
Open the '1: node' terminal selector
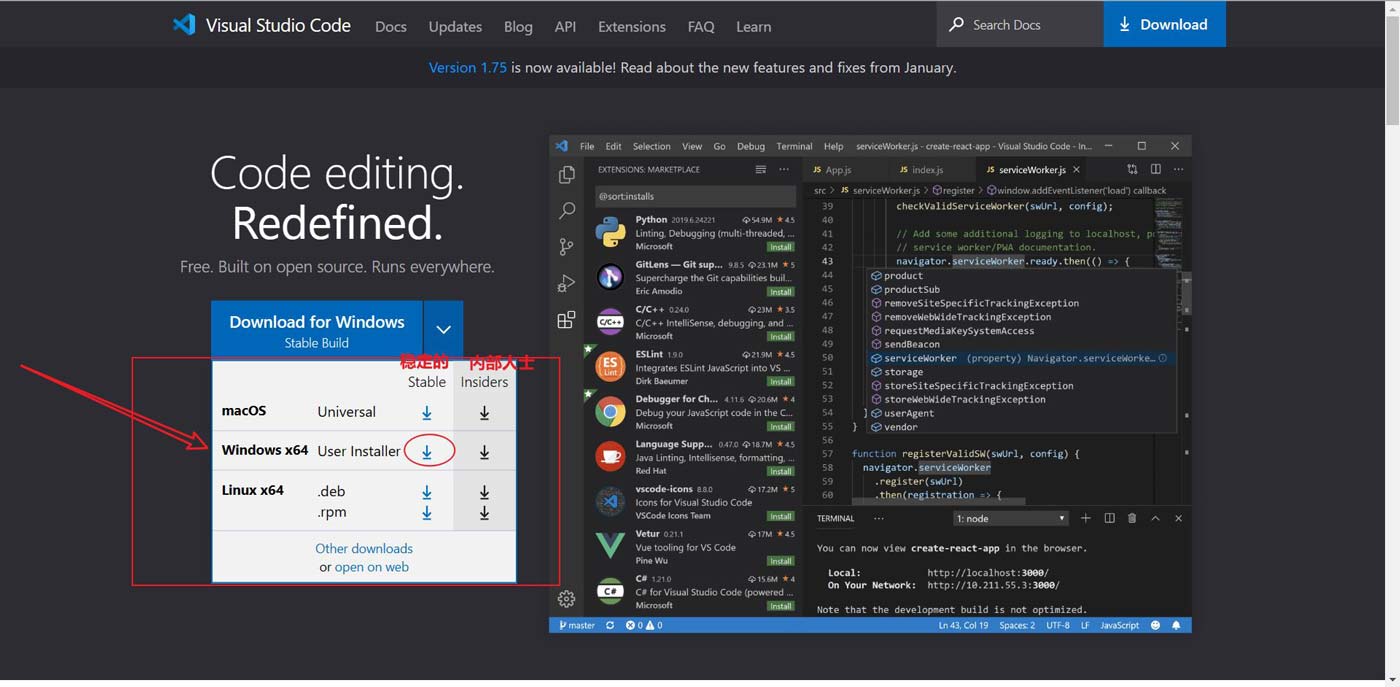1010,518
